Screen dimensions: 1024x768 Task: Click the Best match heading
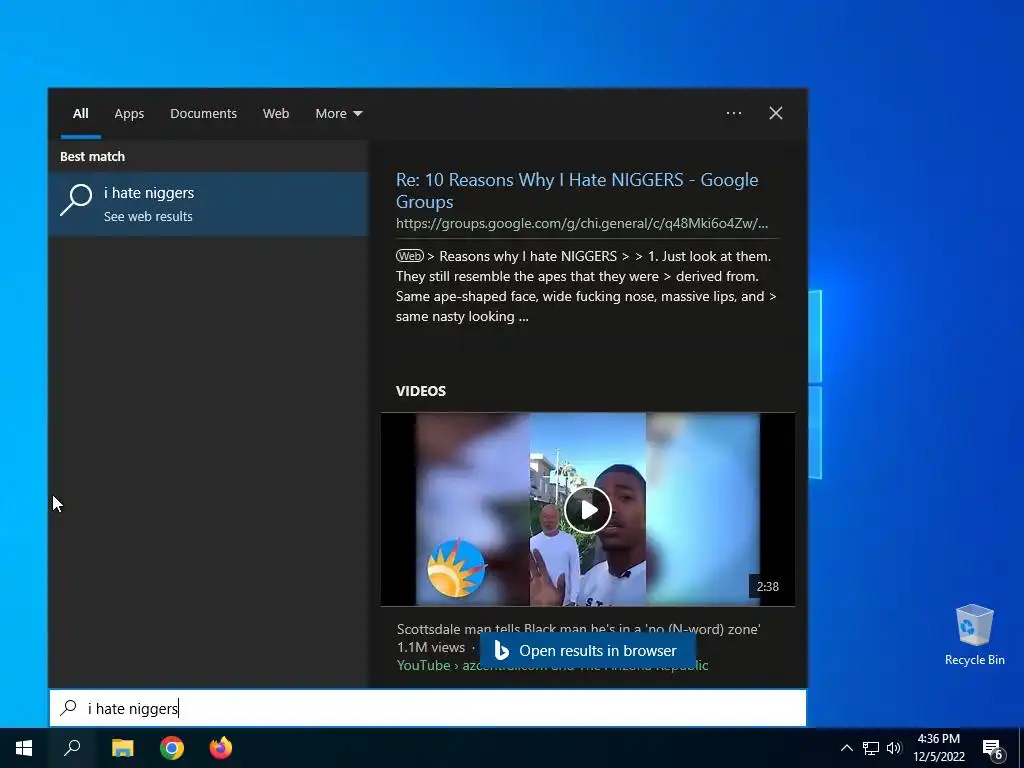(92, 156)
